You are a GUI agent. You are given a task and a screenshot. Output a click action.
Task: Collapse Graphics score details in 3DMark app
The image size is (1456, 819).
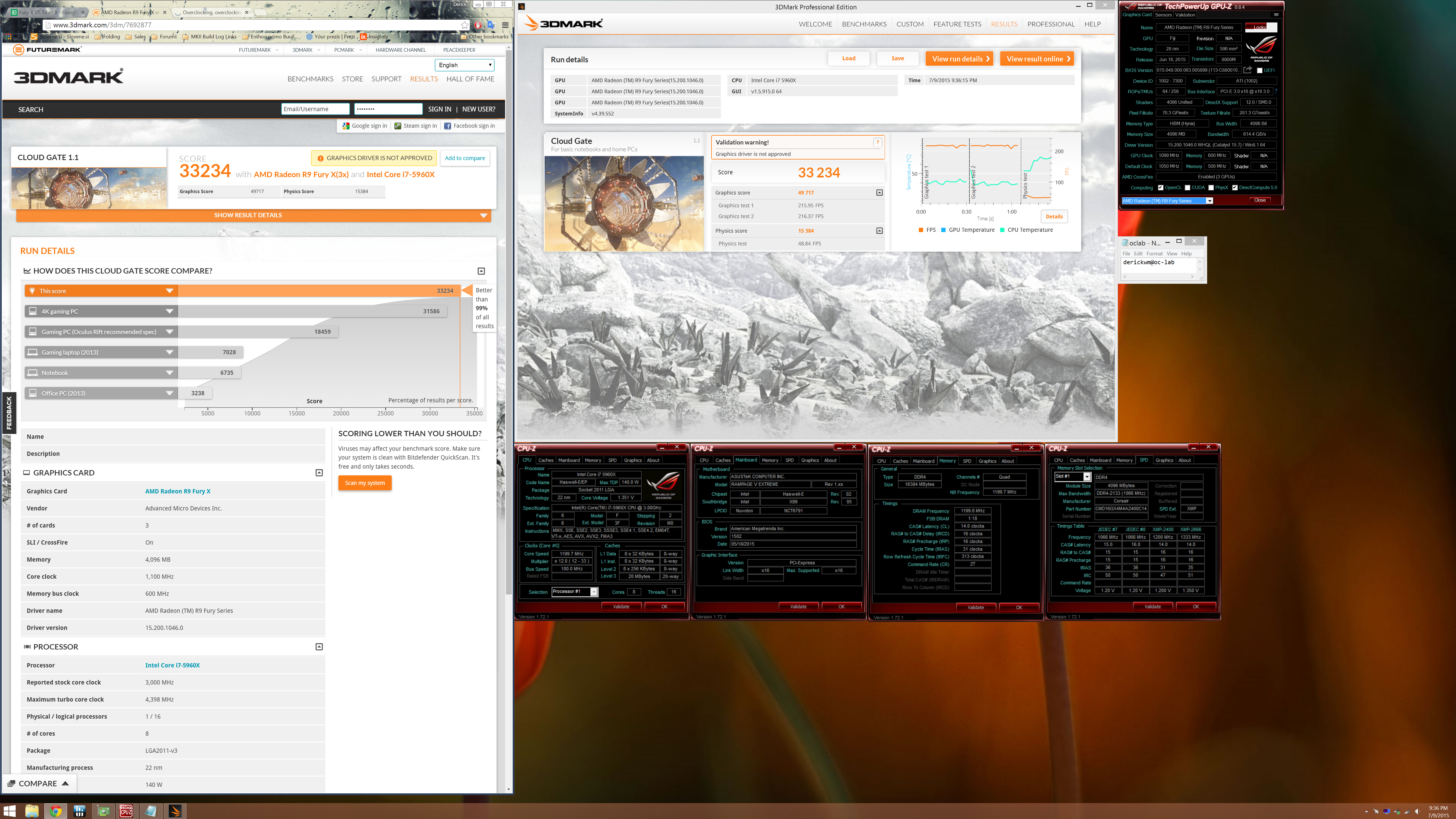pos(879,193)
